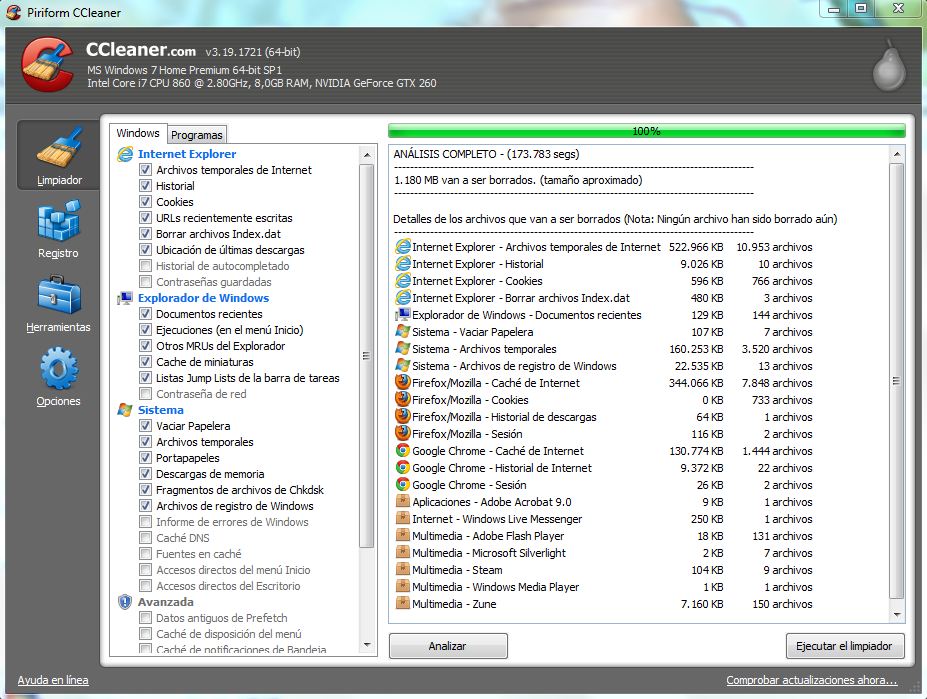Switch to the Programas tab

[197, 135]
